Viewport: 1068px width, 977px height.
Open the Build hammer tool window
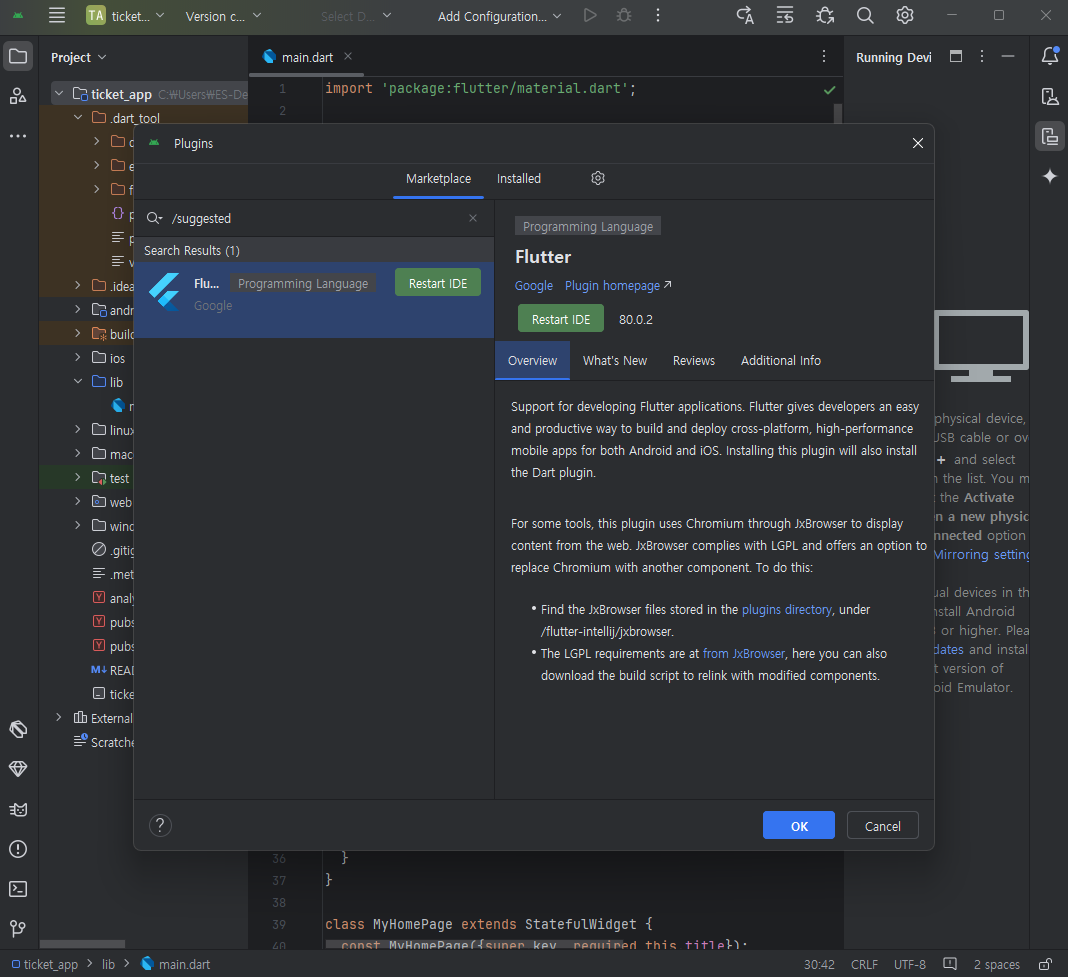(x=18, y=729)
